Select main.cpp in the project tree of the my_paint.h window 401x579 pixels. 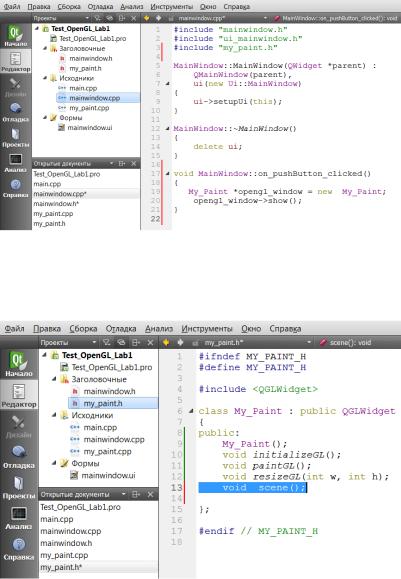100,427
